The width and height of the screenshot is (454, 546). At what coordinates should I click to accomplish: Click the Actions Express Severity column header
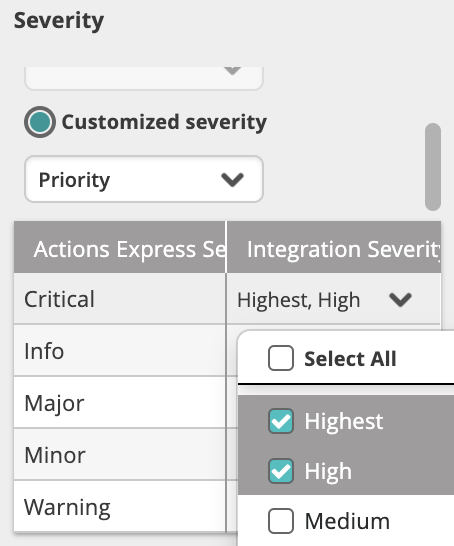click(120, 247)
